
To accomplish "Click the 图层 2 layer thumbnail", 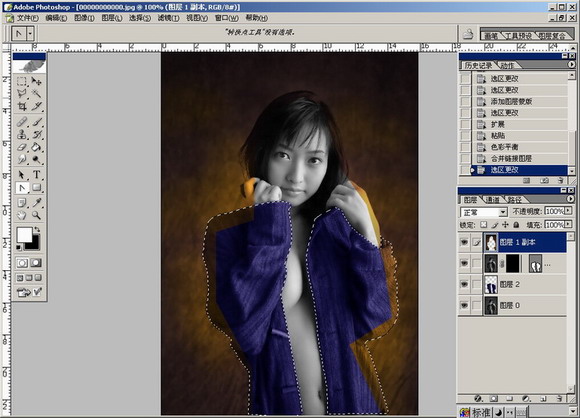I will coord(491,284).
